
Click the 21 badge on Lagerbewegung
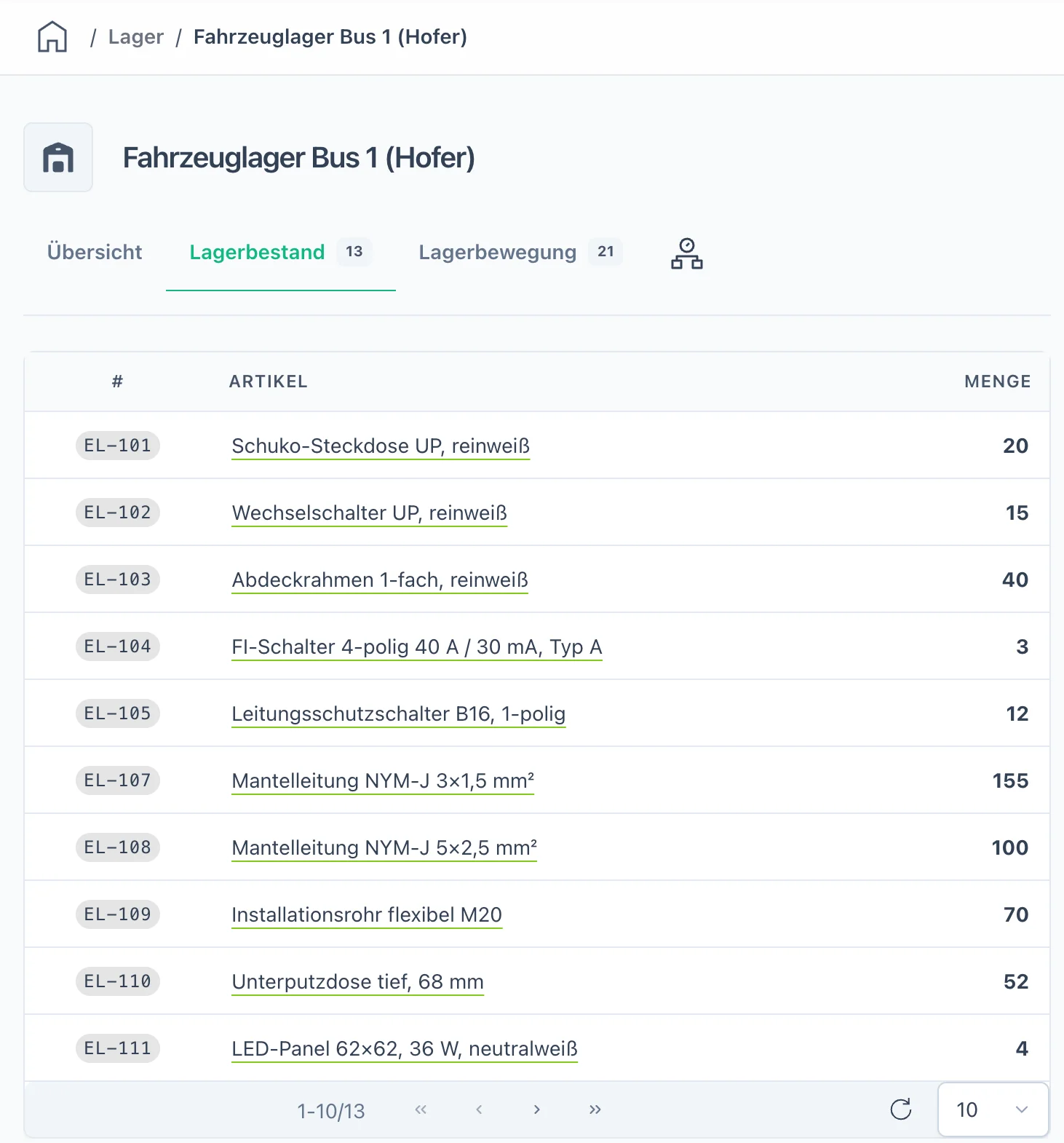pyautogui.click(x=606, y=251)
